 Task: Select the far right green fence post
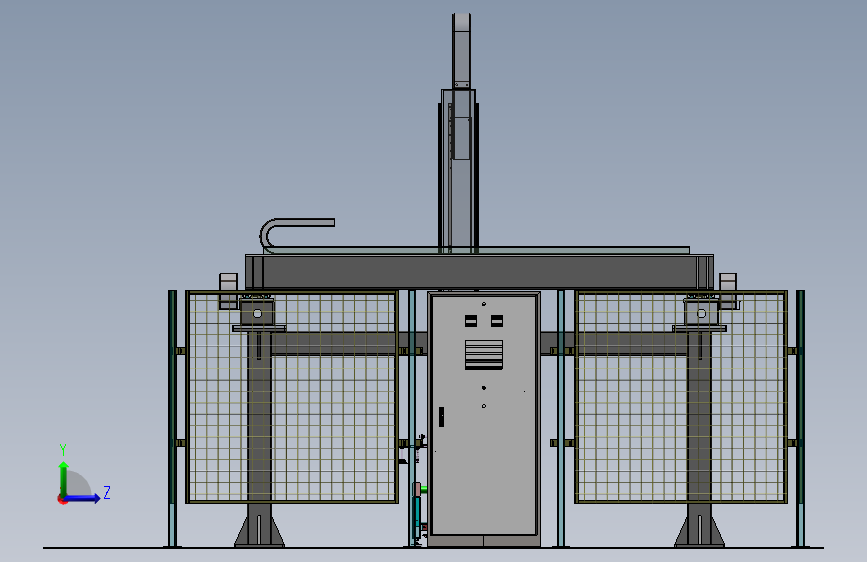pos(800,419)
